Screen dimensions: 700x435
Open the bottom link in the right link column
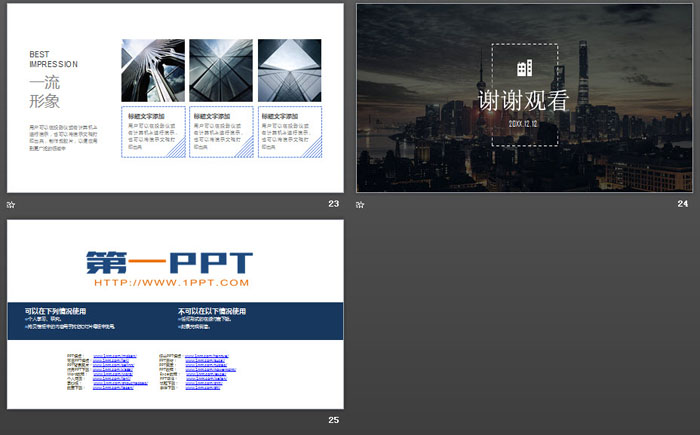pyautogui.click(x=203, y=388)
